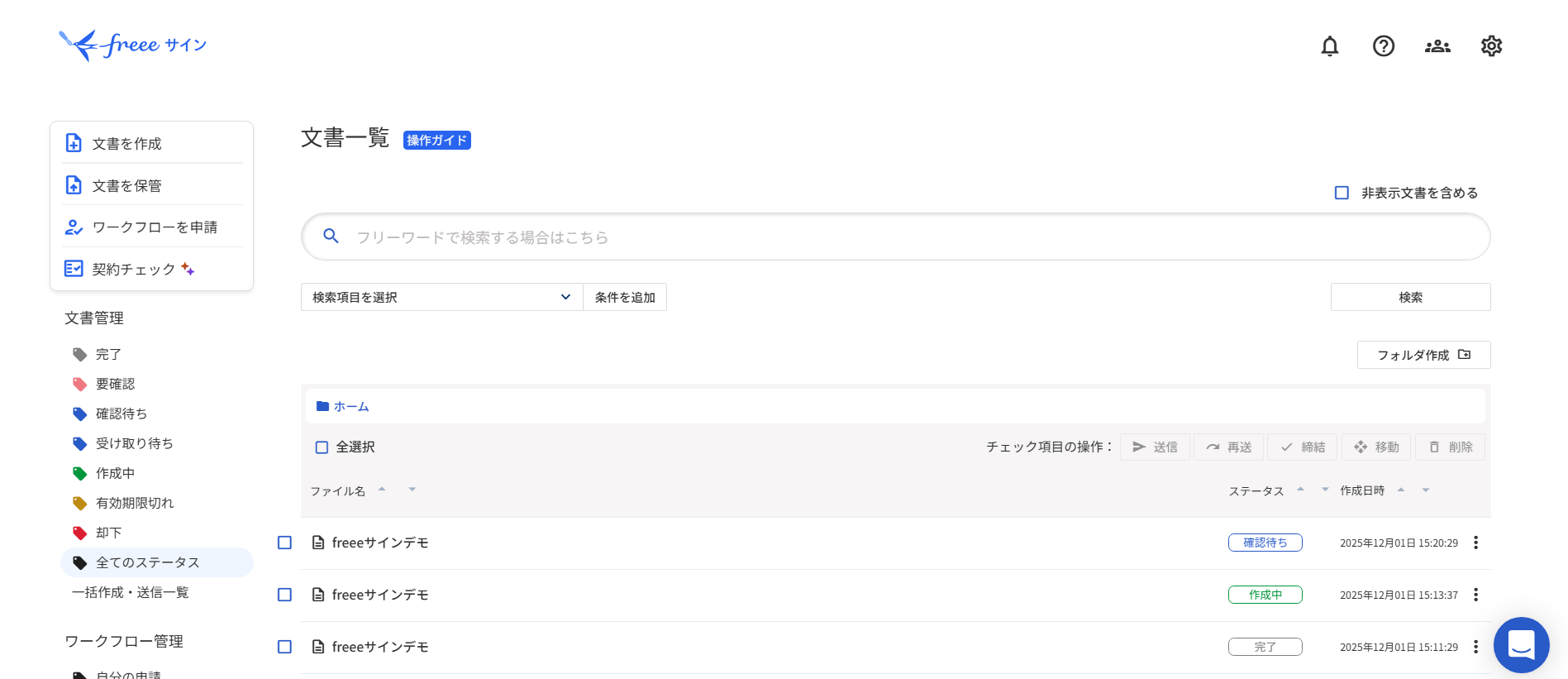Open the more options menu for the 15:13:37 document
Viewport: 1568px width, 679px height.
click(1475, 595)
